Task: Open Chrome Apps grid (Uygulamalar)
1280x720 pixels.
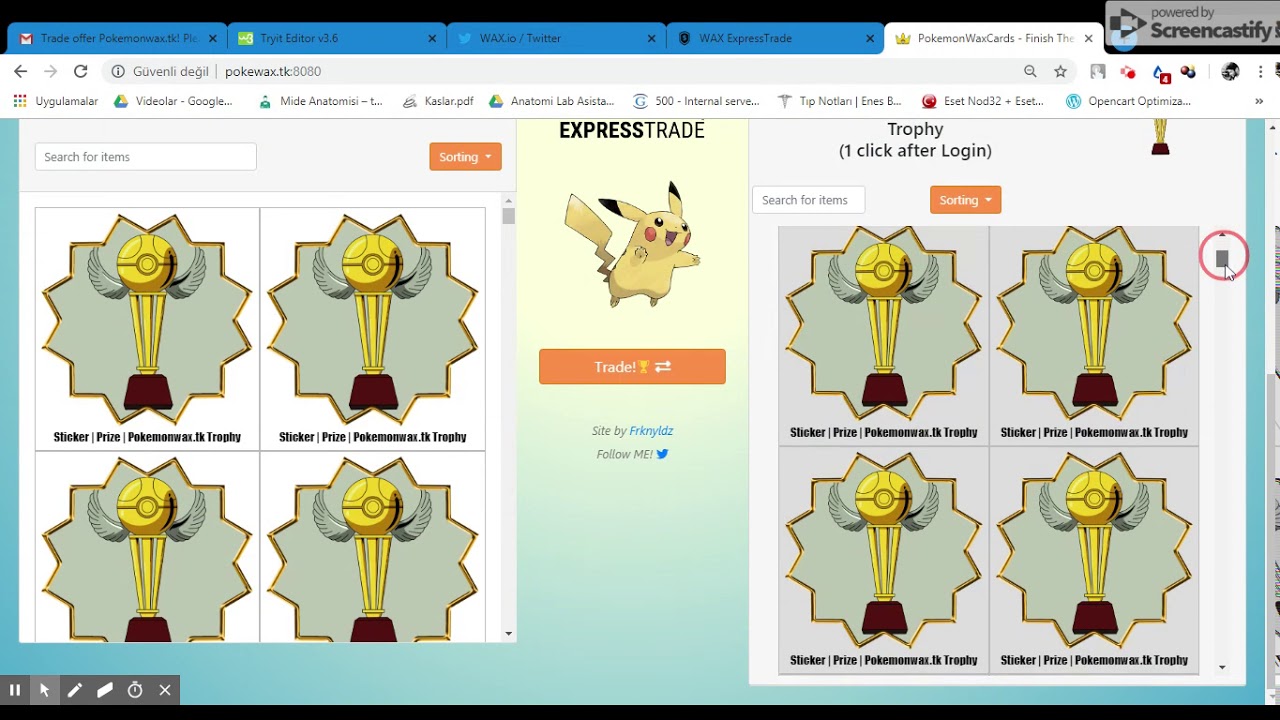Action: [x=56, y=101]
